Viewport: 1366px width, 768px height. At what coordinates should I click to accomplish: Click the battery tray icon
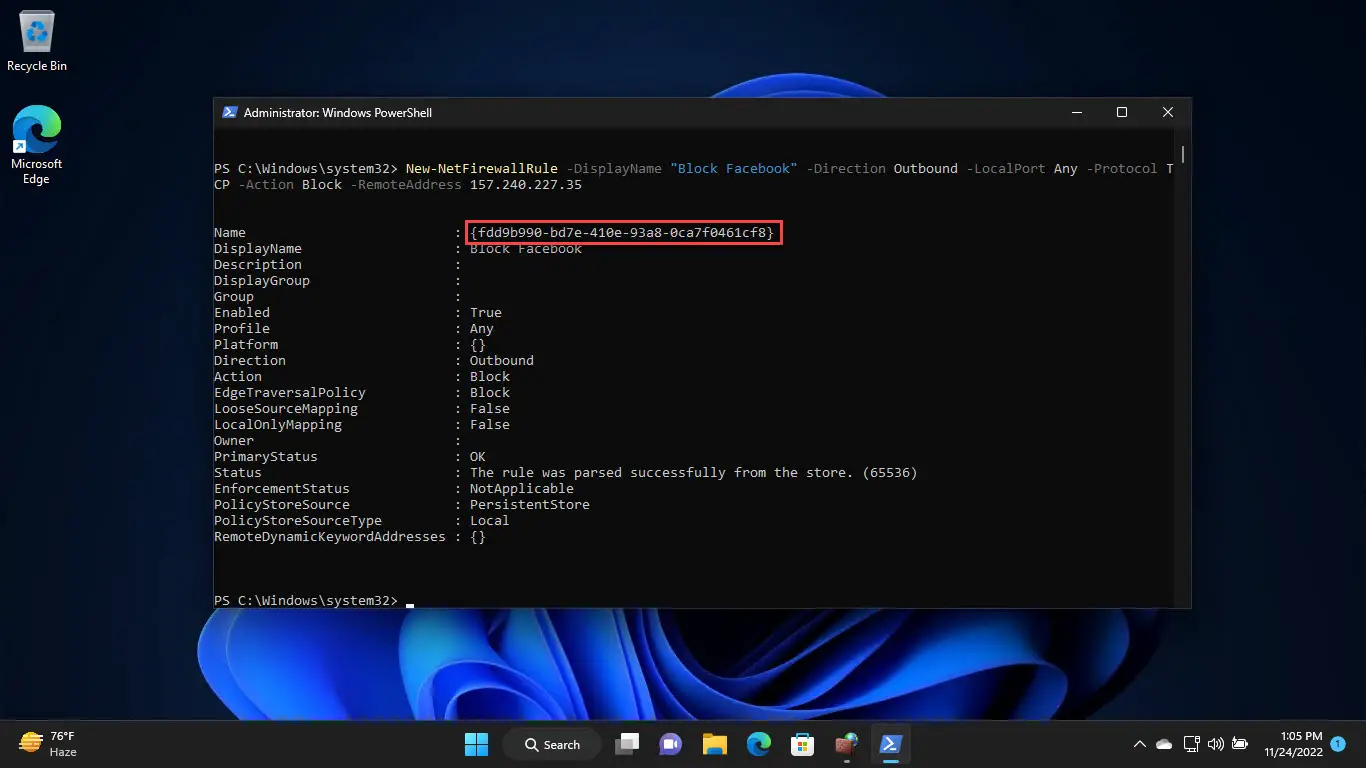point(1240,744)
